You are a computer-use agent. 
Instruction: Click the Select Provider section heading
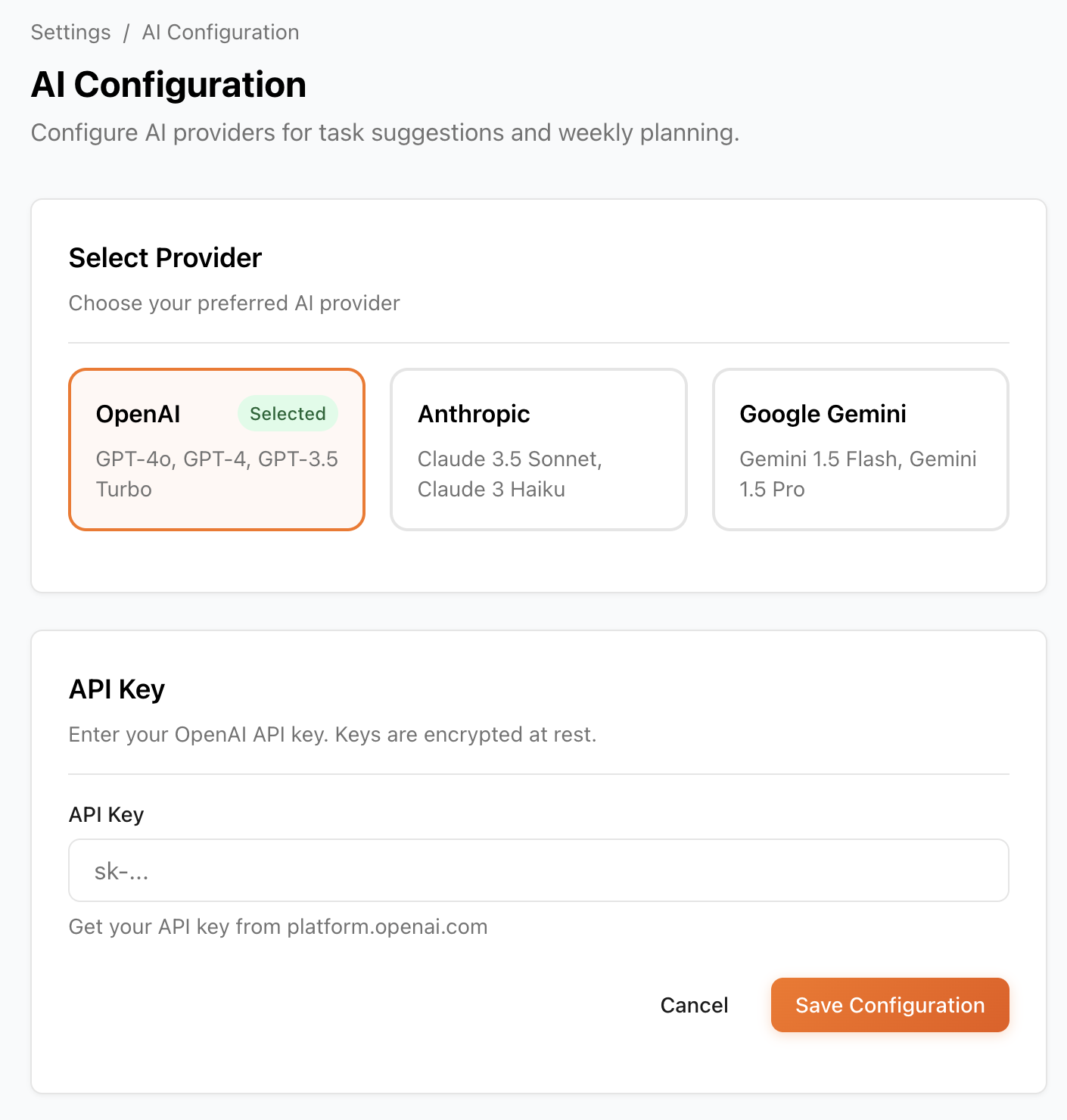coord(165,258)
